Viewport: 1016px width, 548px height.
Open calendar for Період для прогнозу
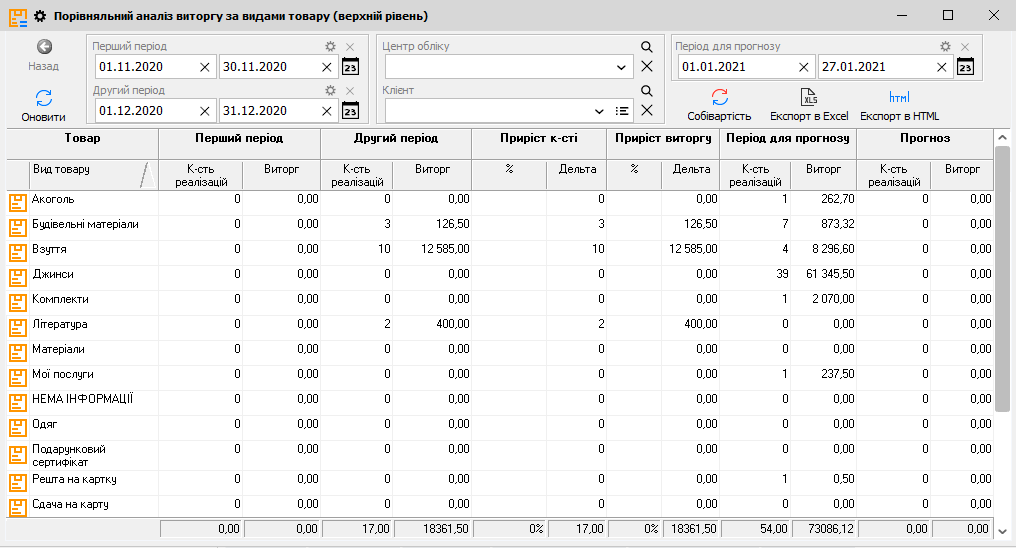tap(964, 67)
